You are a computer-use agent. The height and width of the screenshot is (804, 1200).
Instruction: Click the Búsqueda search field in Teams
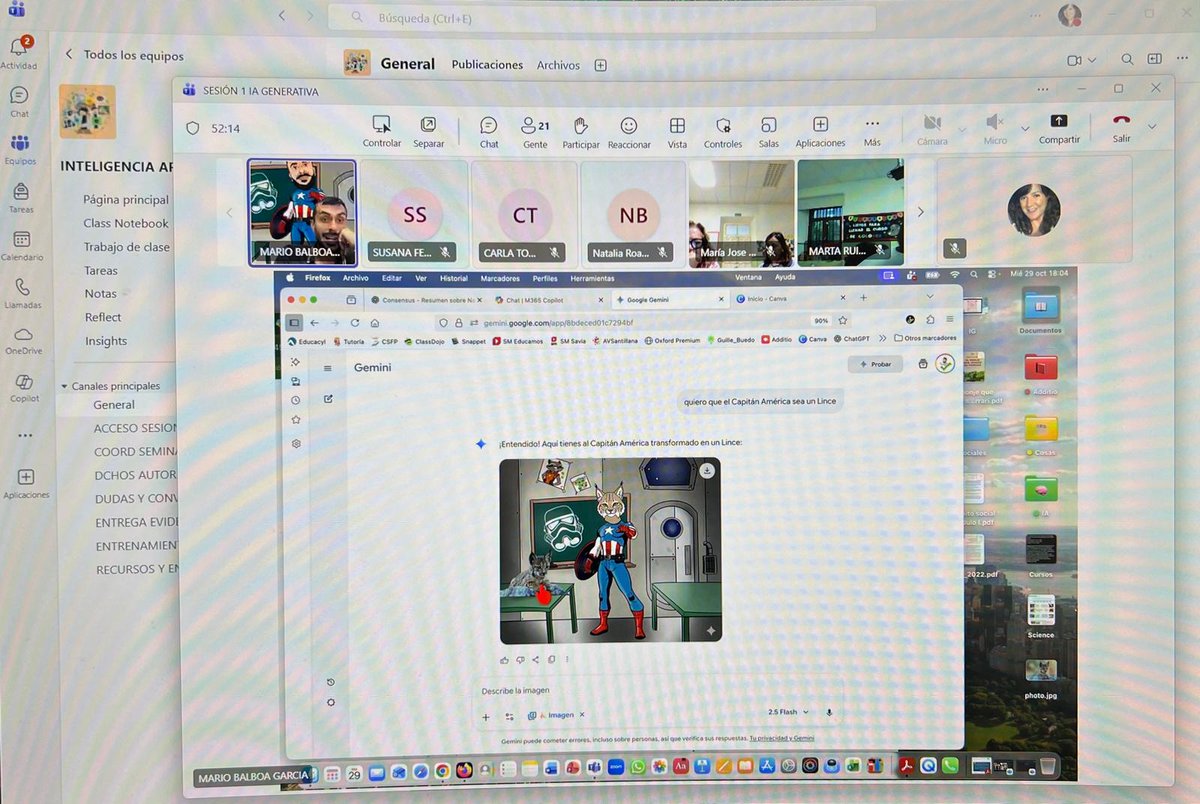pos(601,18)
